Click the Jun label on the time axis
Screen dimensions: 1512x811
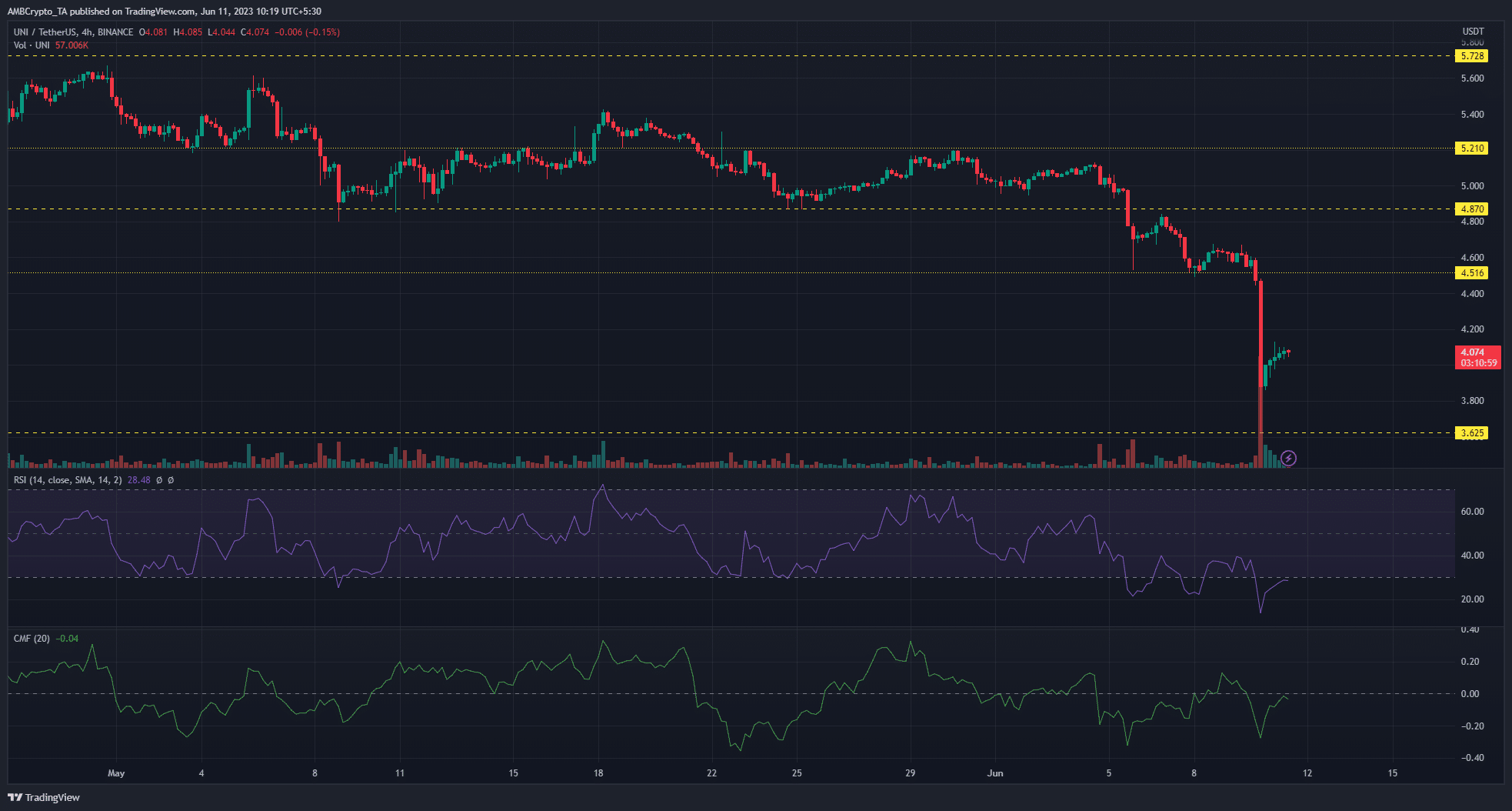[x=995, y=773]
